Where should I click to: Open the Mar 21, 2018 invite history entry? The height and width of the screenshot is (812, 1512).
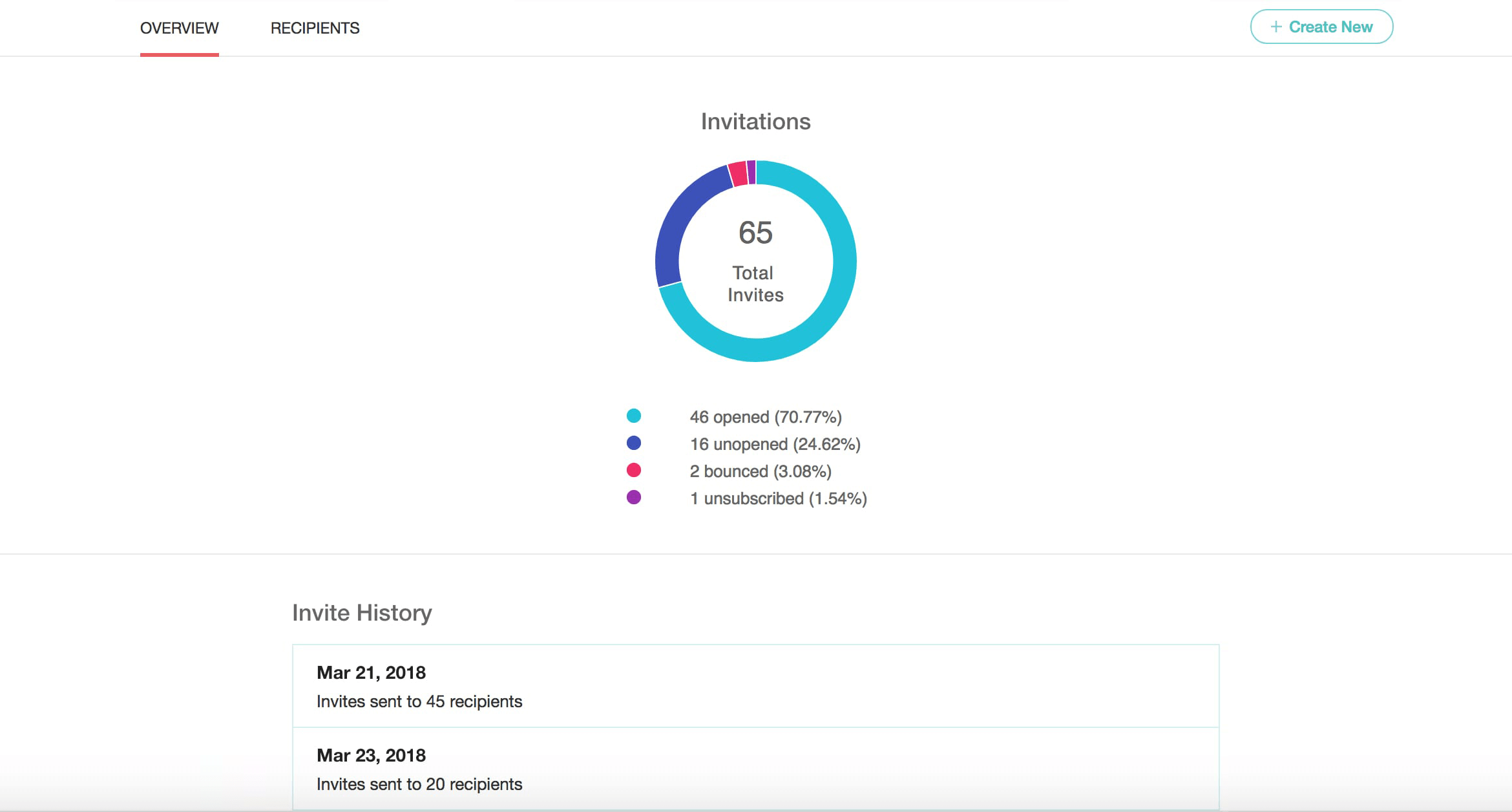pyautogui.click(x=755, y=686)
